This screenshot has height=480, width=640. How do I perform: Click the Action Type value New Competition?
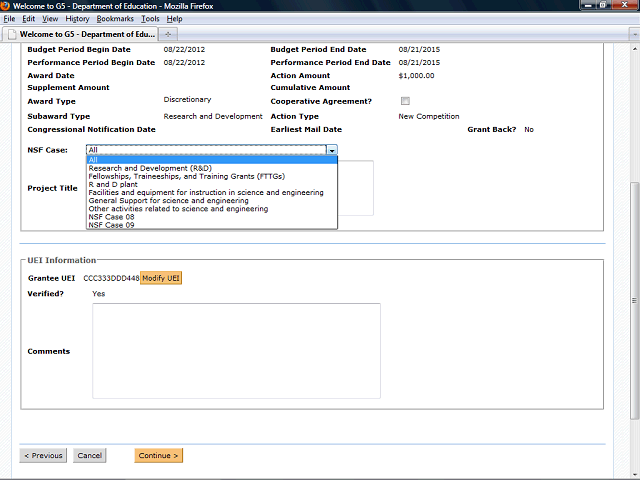429,116
